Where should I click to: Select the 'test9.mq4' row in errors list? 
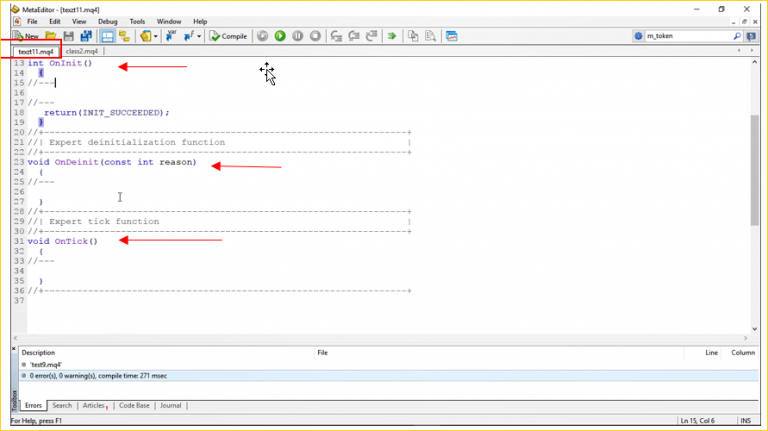tap(389, 365)
